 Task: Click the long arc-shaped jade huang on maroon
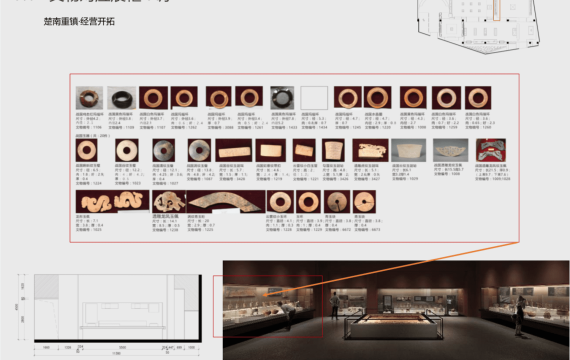click(226, 201)
